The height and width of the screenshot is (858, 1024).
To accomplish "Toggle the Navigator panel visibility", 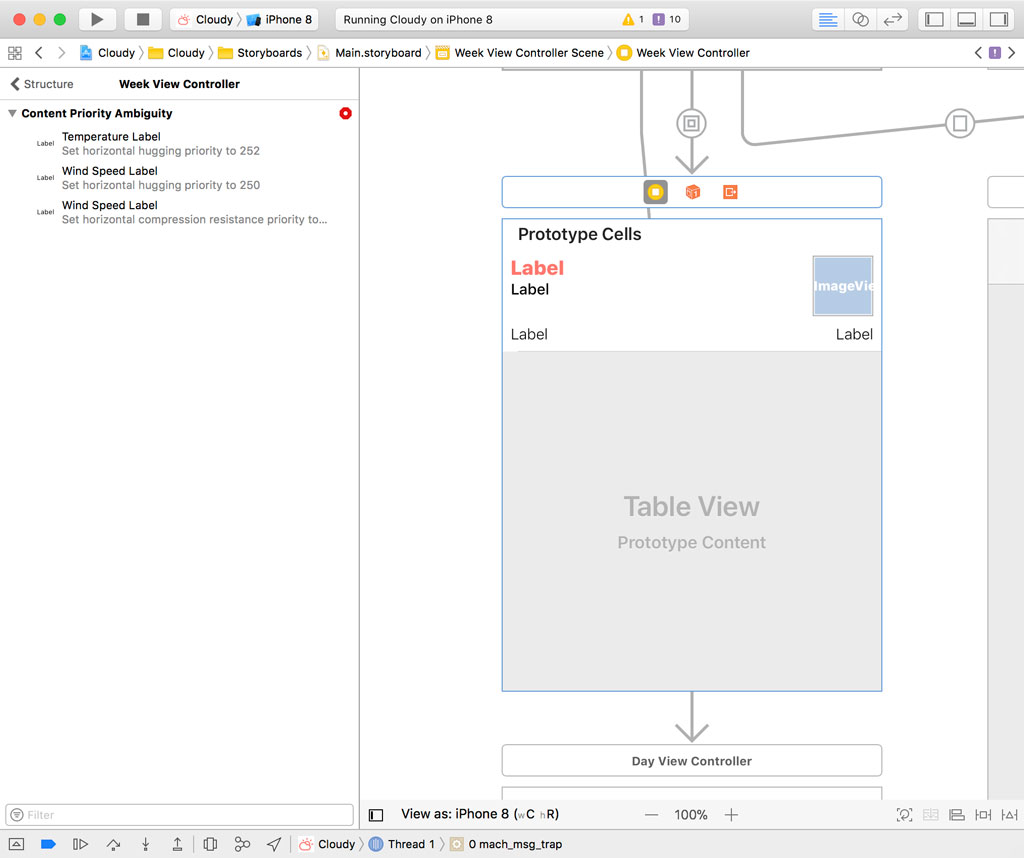I will point(934,19).
